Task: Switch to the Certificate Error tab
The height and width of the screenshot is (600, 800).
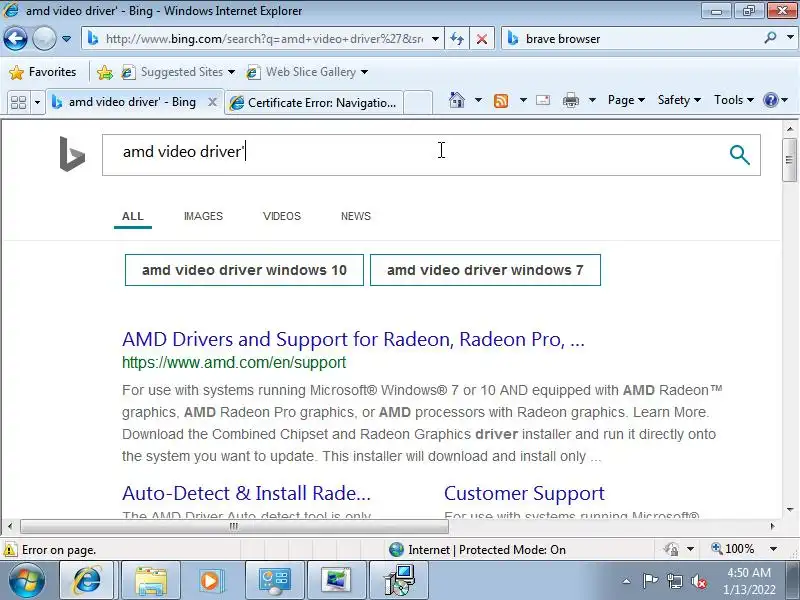Action: pos(313,103)
